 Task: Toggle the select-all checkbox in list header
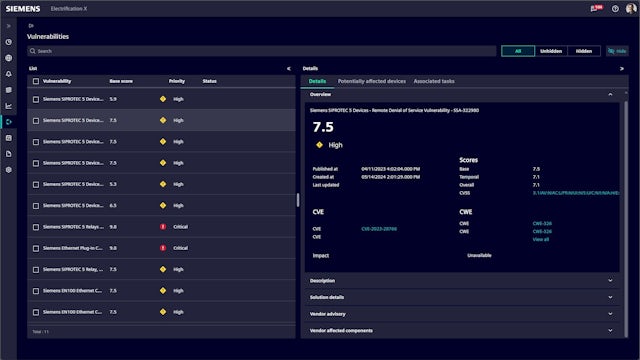click(x=36, y=81)
